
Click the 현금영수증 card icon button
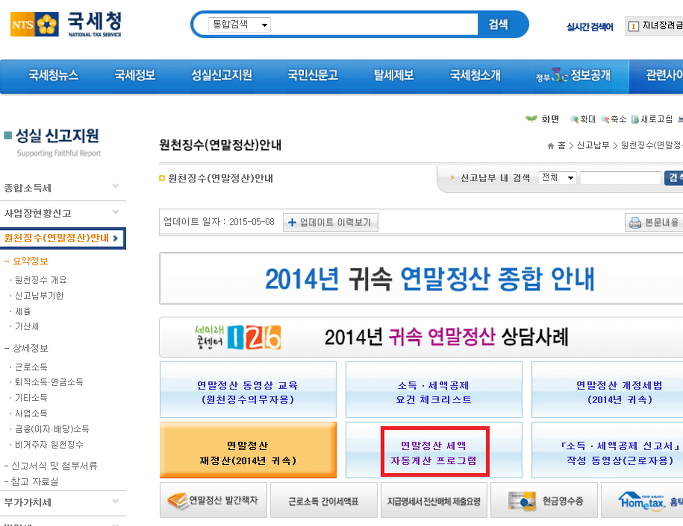(x=544, y=500)
